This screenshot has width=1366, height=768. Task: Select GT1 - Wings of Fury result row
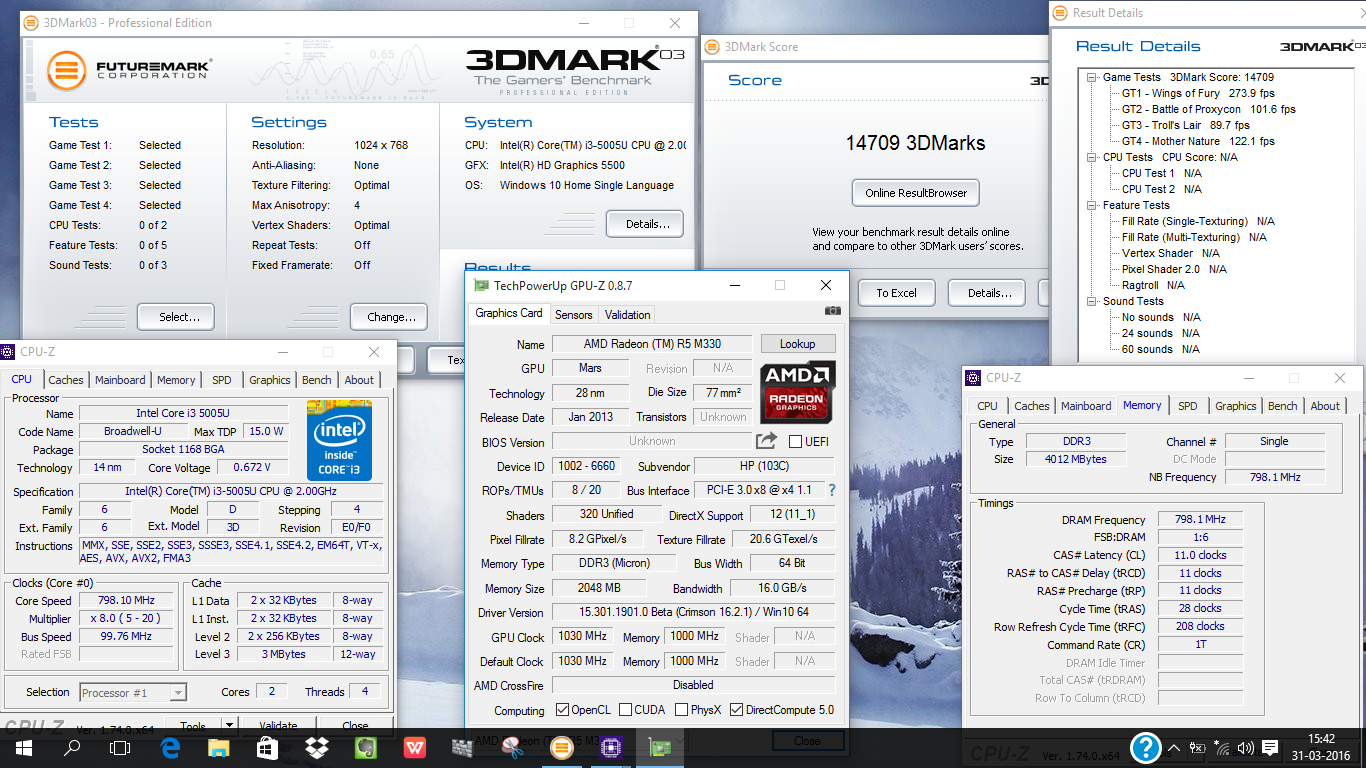pos(1198,93)
